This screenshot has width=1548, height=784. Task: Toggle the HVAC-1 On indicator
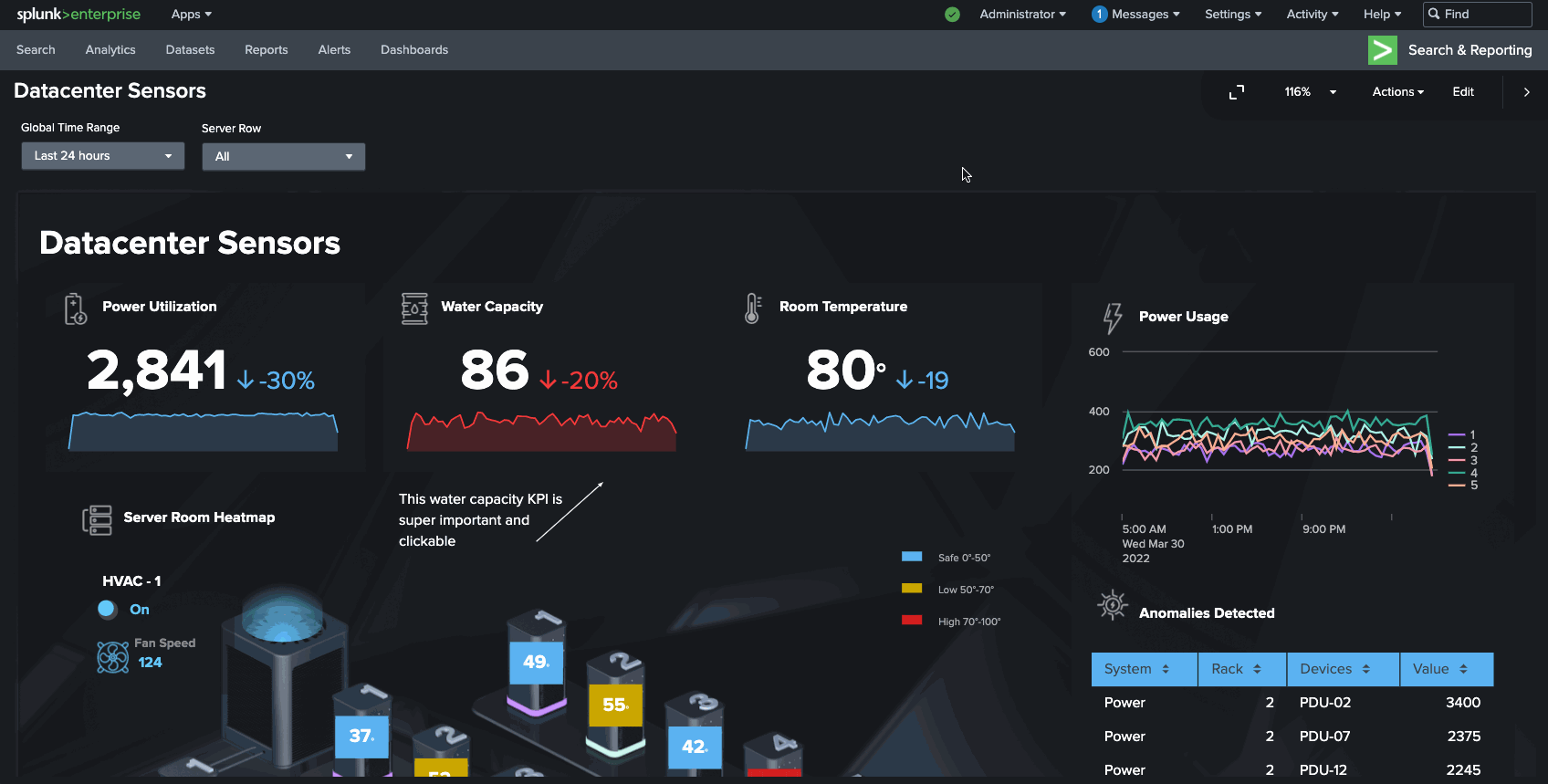107,609
